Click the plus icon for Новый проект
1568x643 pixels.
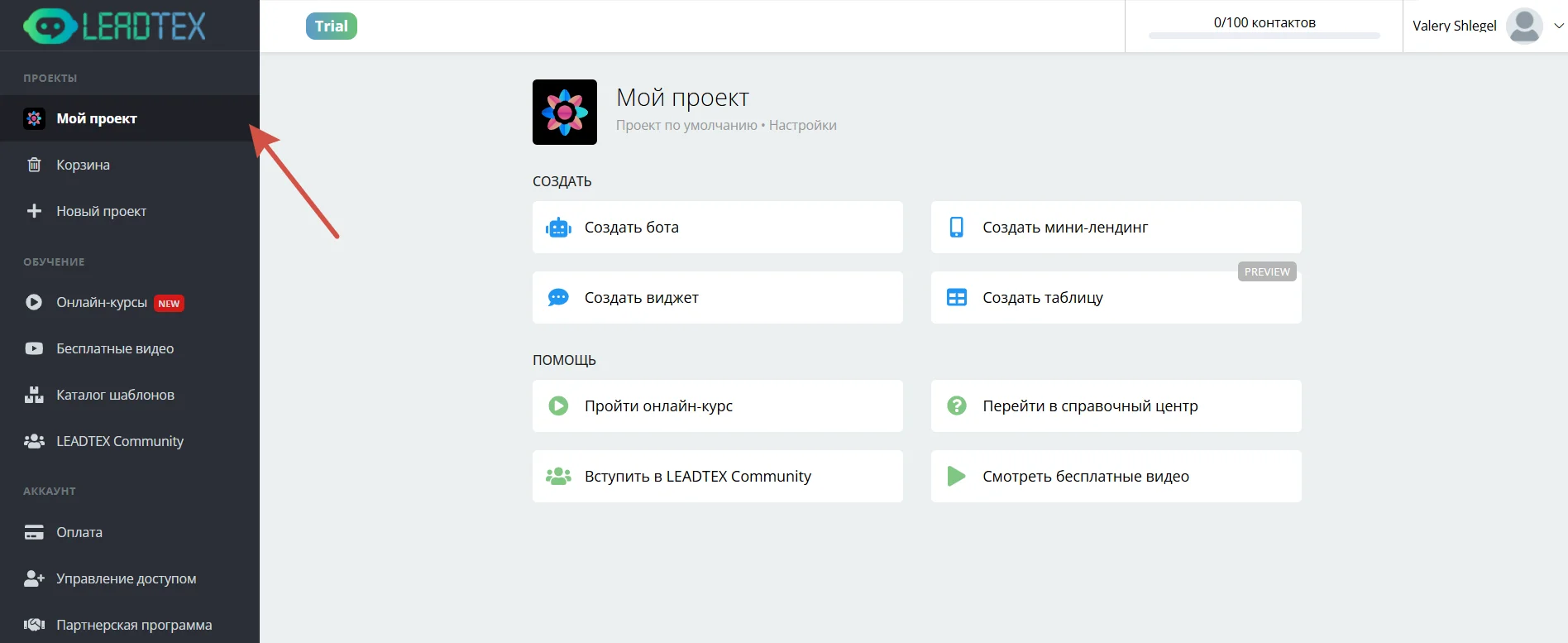coord(34,211)
